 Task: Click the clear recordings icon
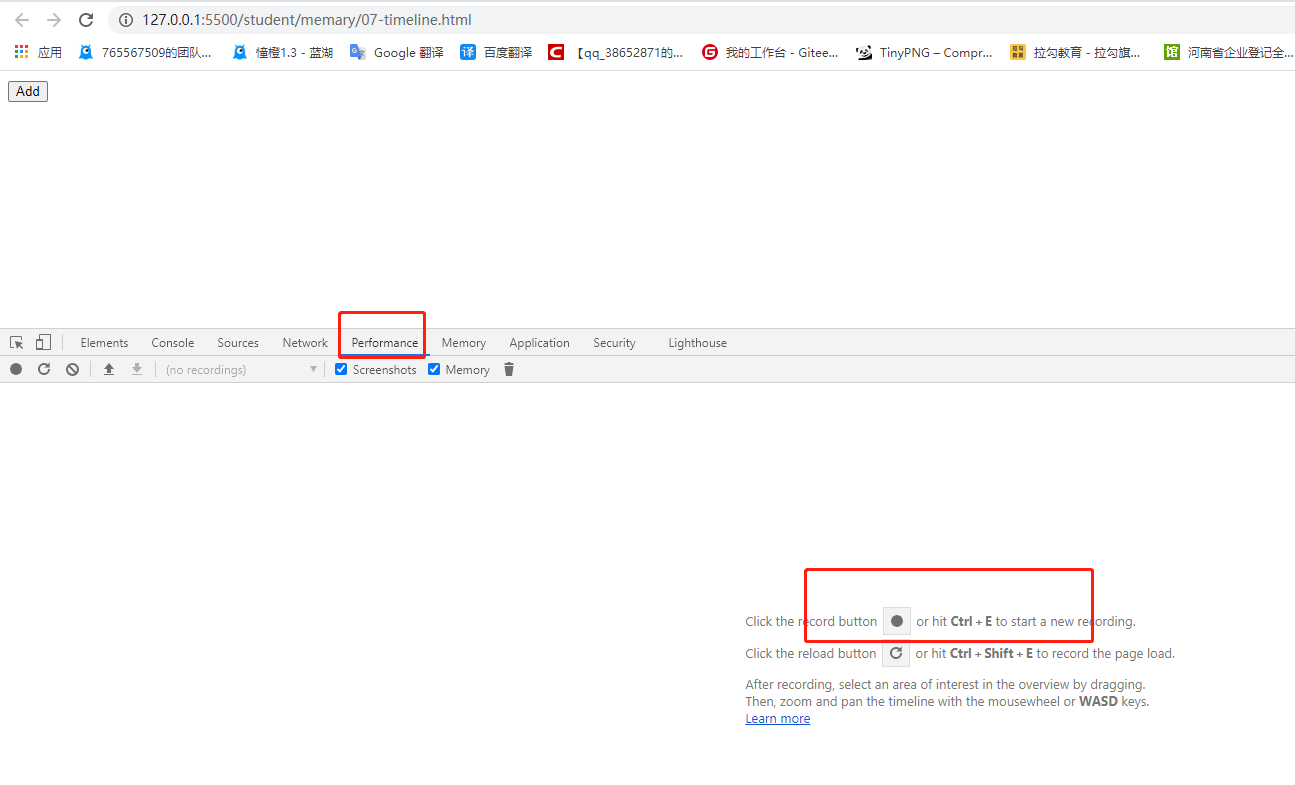pyautogui.click(x=72, y=369)
